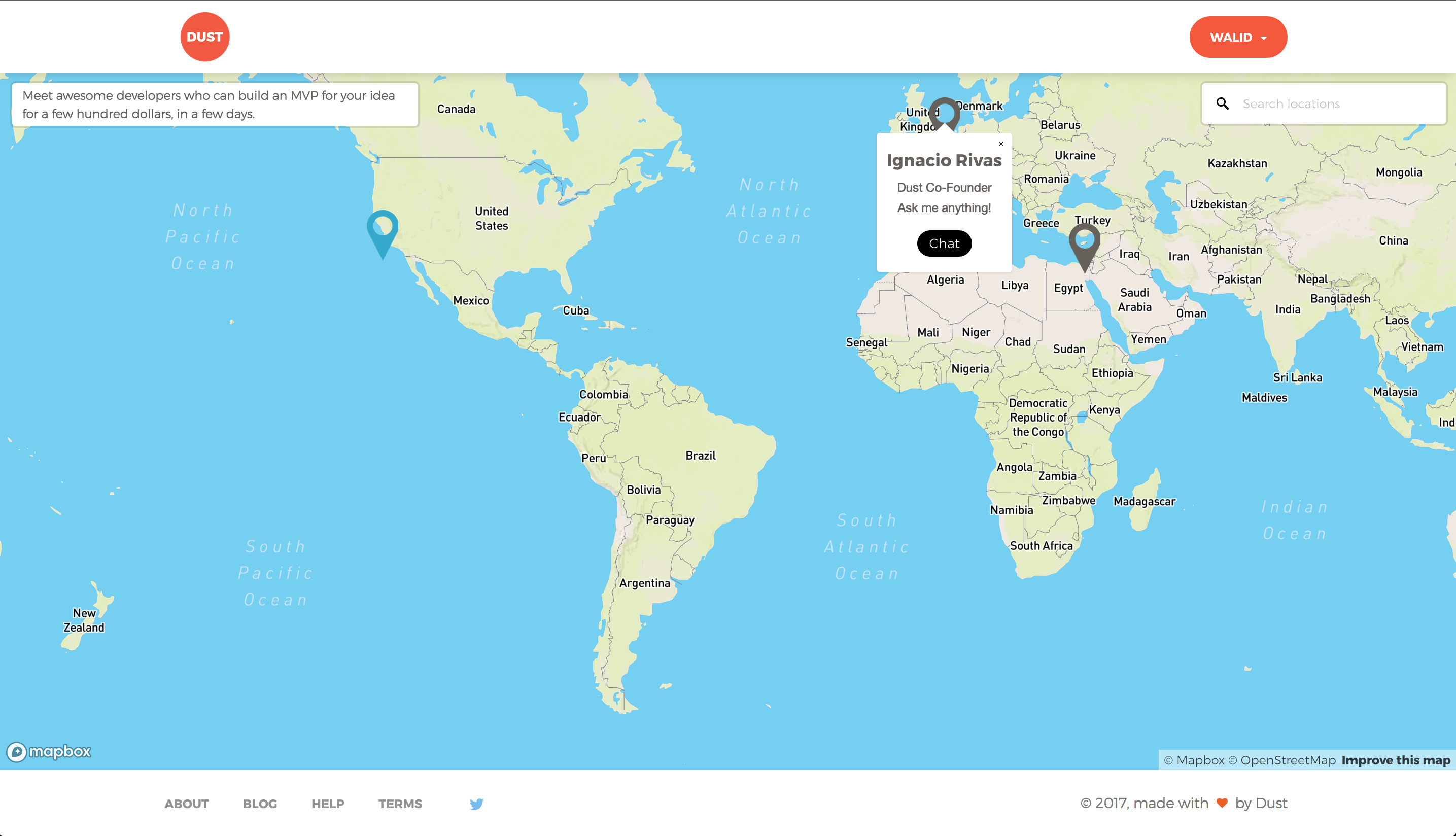Click the gray map pin over United Kingdom

click(x=945, y=114)
